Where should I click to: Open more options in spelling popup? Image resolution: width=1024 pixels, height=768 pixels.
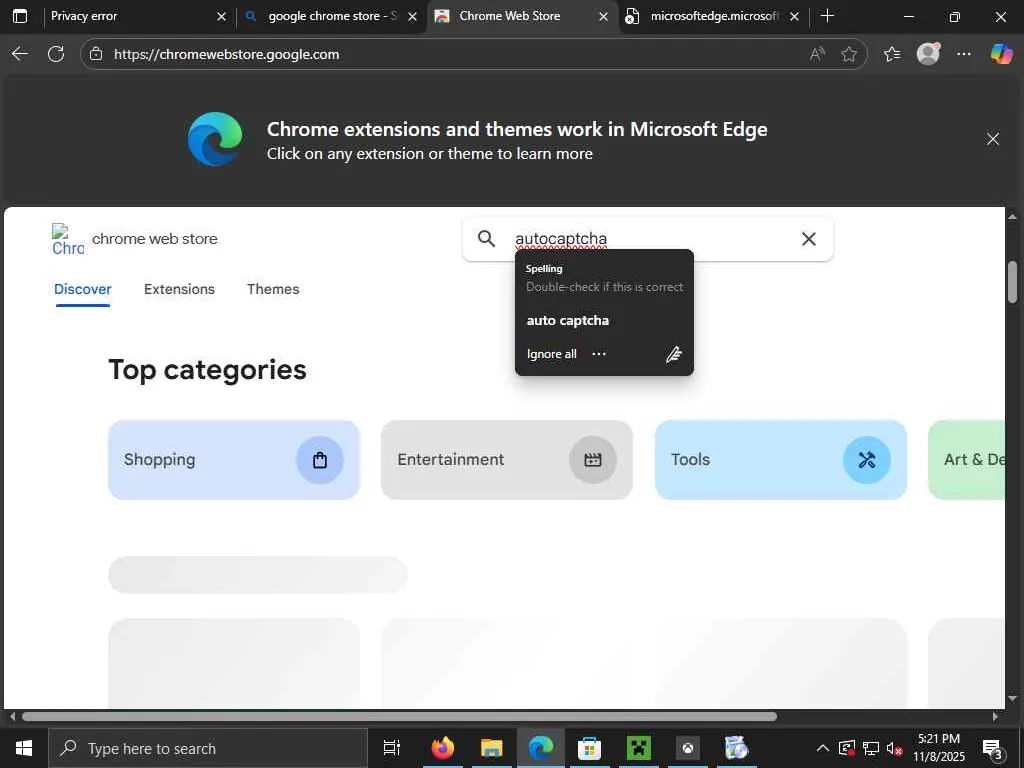(x=599, y=354)
